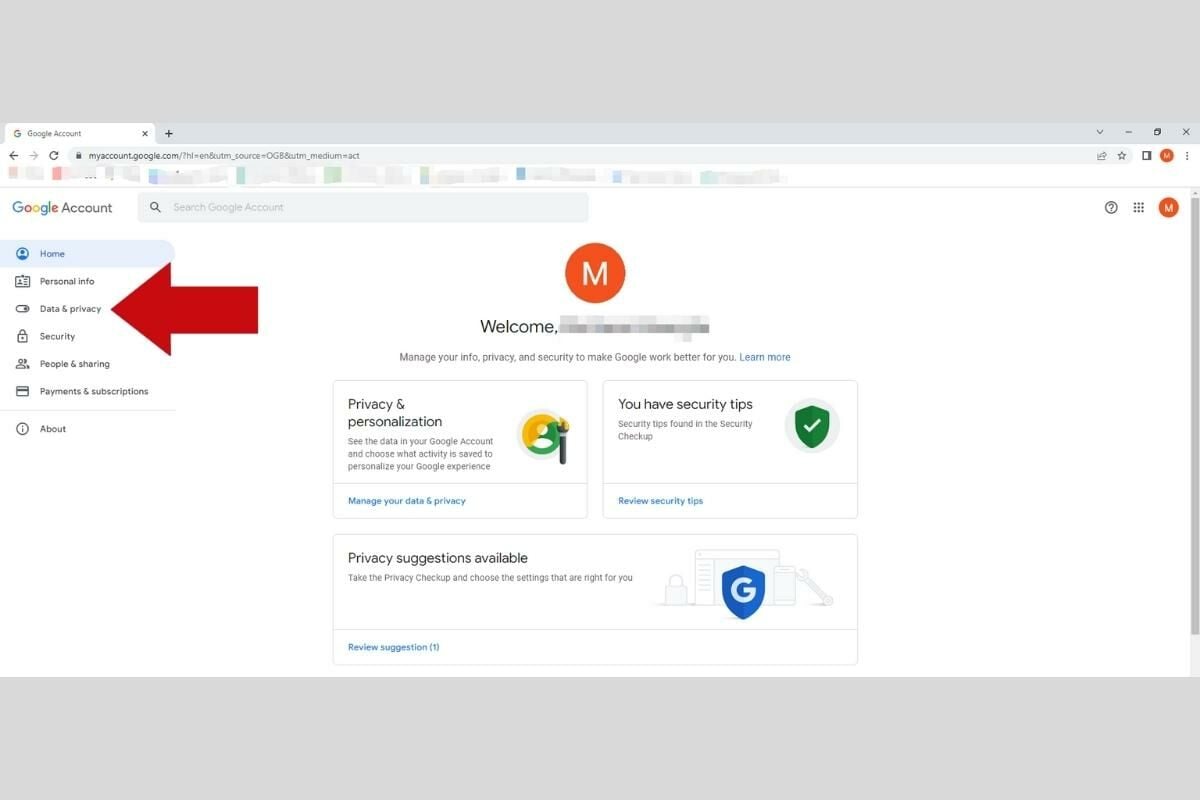Viewport: 1200px width, 800px height.
Task: Open a new browser tab
Action: click(x=169, y=134)
